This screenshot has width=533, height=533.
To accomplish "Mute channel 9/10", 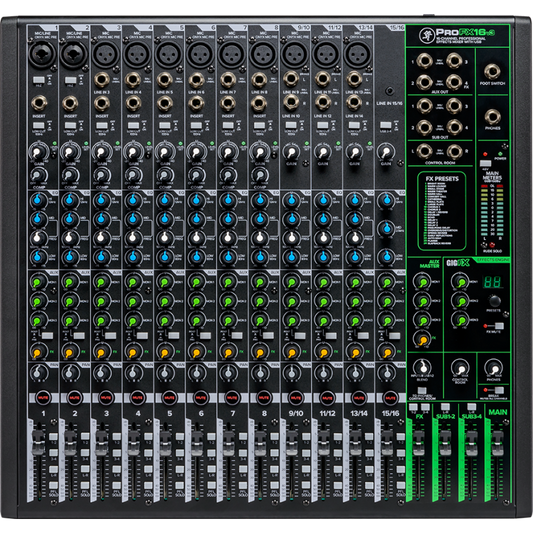I will click(296, 397).
